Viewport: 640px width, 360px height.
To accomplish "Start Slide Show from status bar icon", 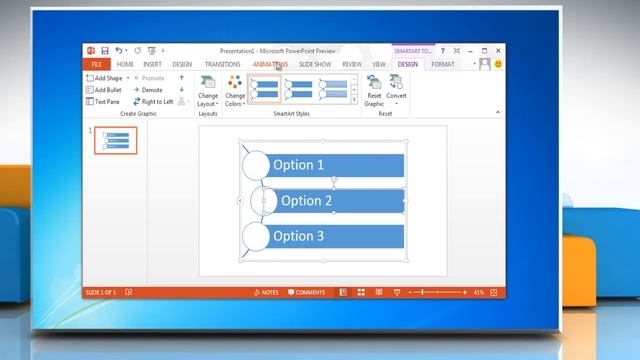I will 397,292.
